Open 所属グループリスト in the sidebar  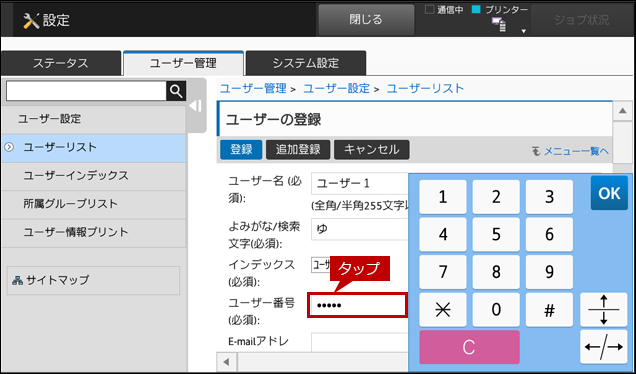click(94, 204)
